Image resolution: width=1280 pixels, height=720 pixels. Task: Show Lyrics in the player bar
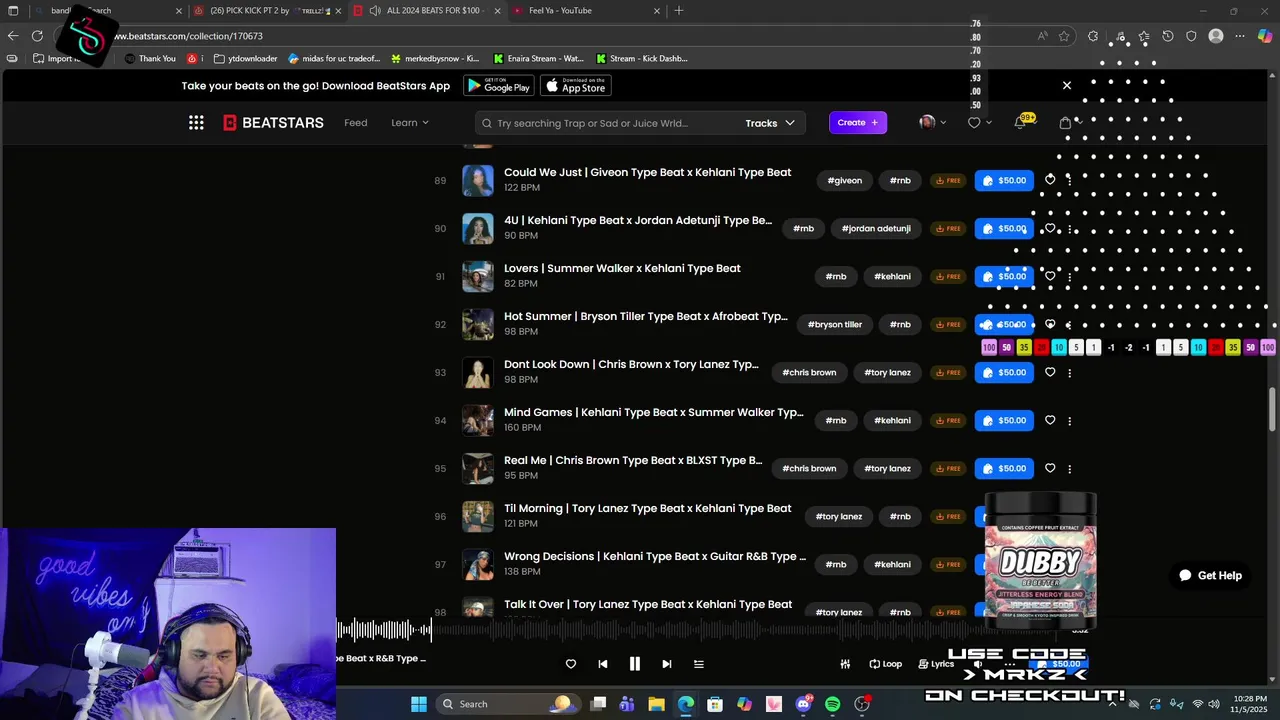click(936, 664)
